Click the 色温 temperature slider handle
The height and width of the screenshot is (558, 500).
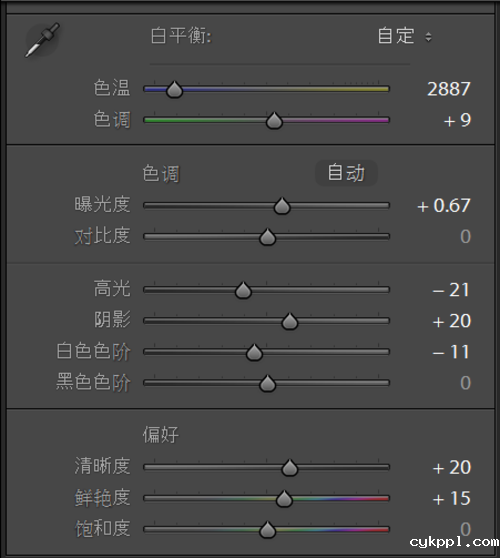coord(174,89)
